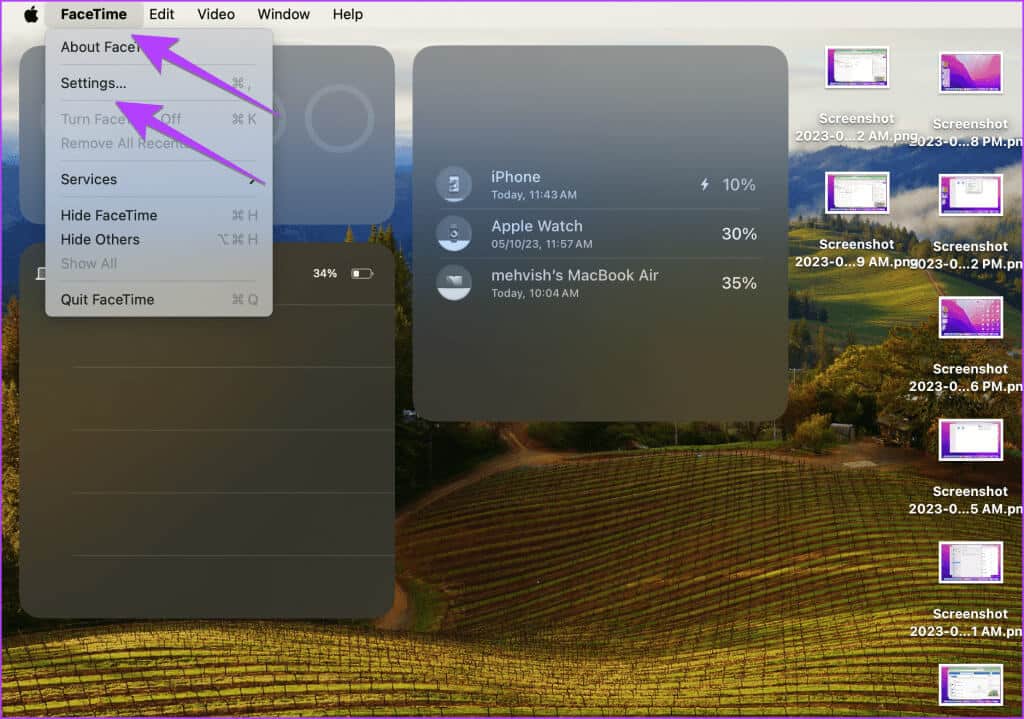Select Screenshot 2023-0...2 PM thumbnail
Viewport: 1024px width, 719px height.
point(970,195)
